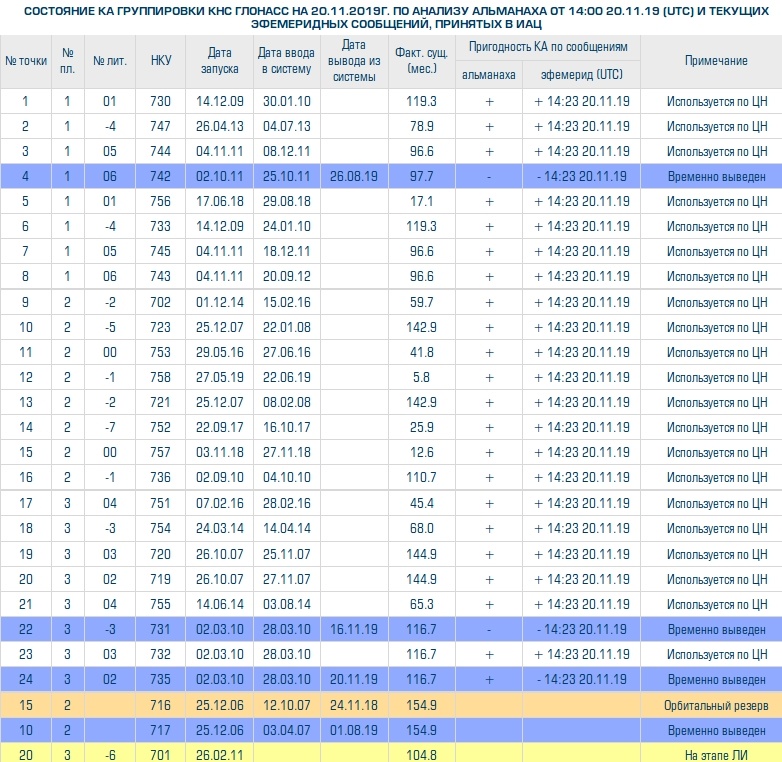Click the '№ точки' column header

pos(26,61)
